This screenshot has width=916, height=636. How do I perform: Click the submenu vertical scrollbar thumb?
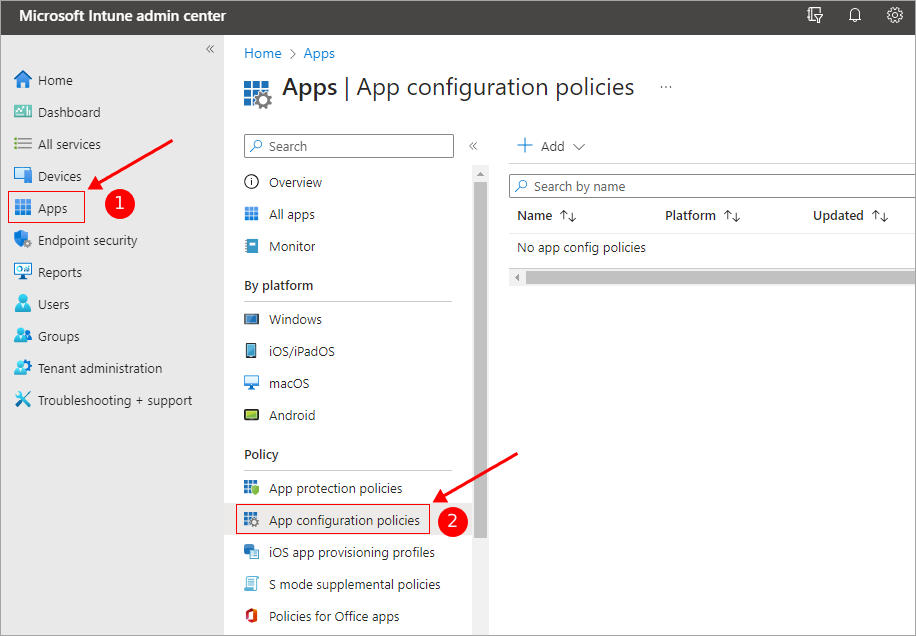[480, 359]
